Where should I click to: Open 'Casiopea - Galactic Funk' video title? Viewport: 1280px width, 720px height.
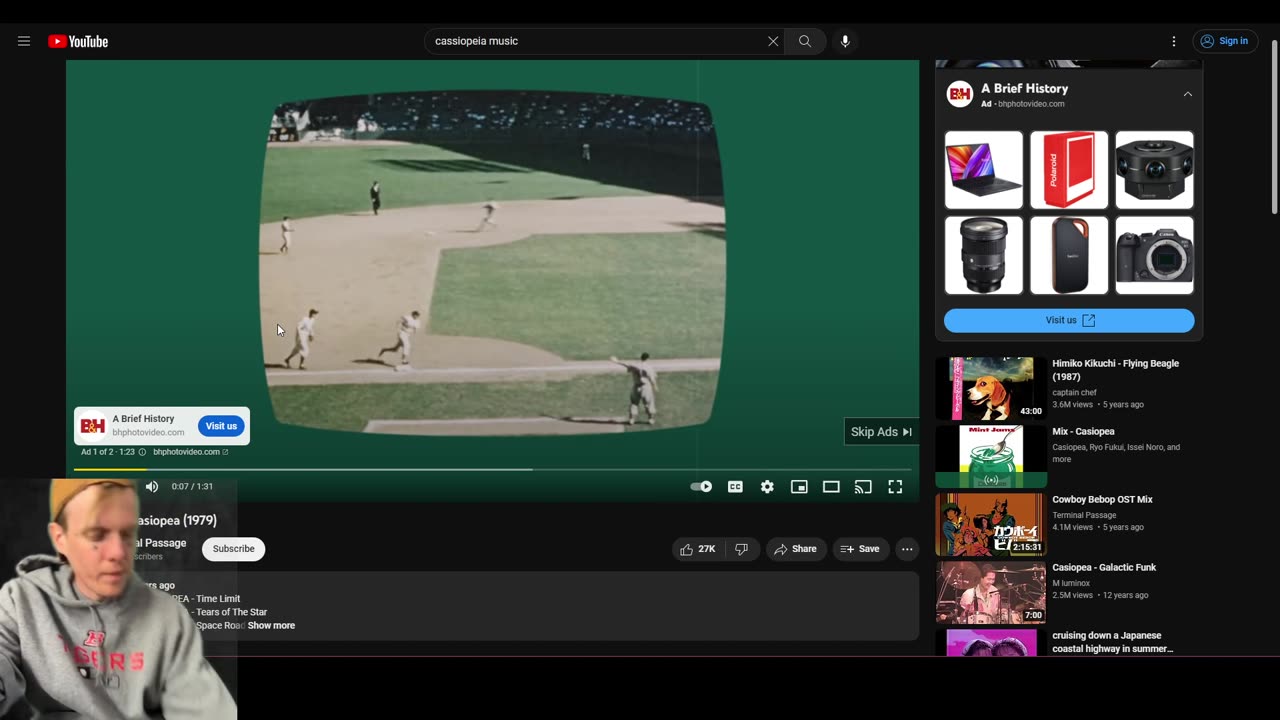1104,568
